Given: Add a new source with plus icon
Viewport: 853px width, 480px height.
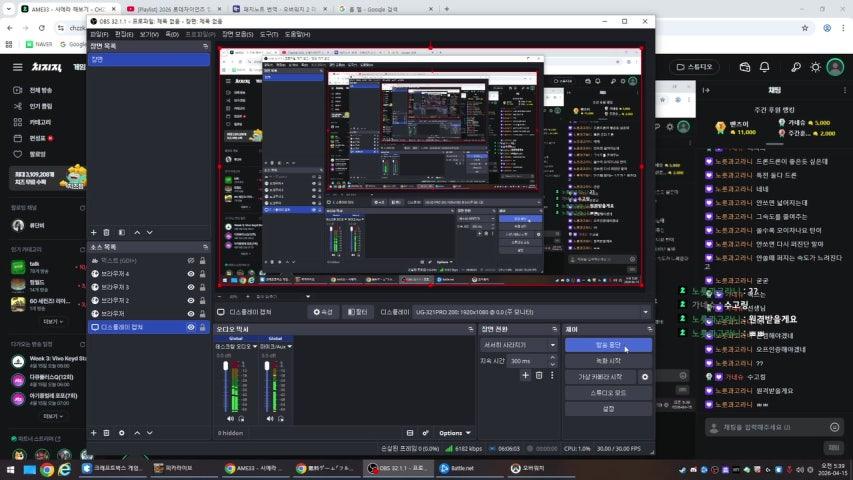Looking at the screenshot, I should pyautogui.click(x=94, y=433).
